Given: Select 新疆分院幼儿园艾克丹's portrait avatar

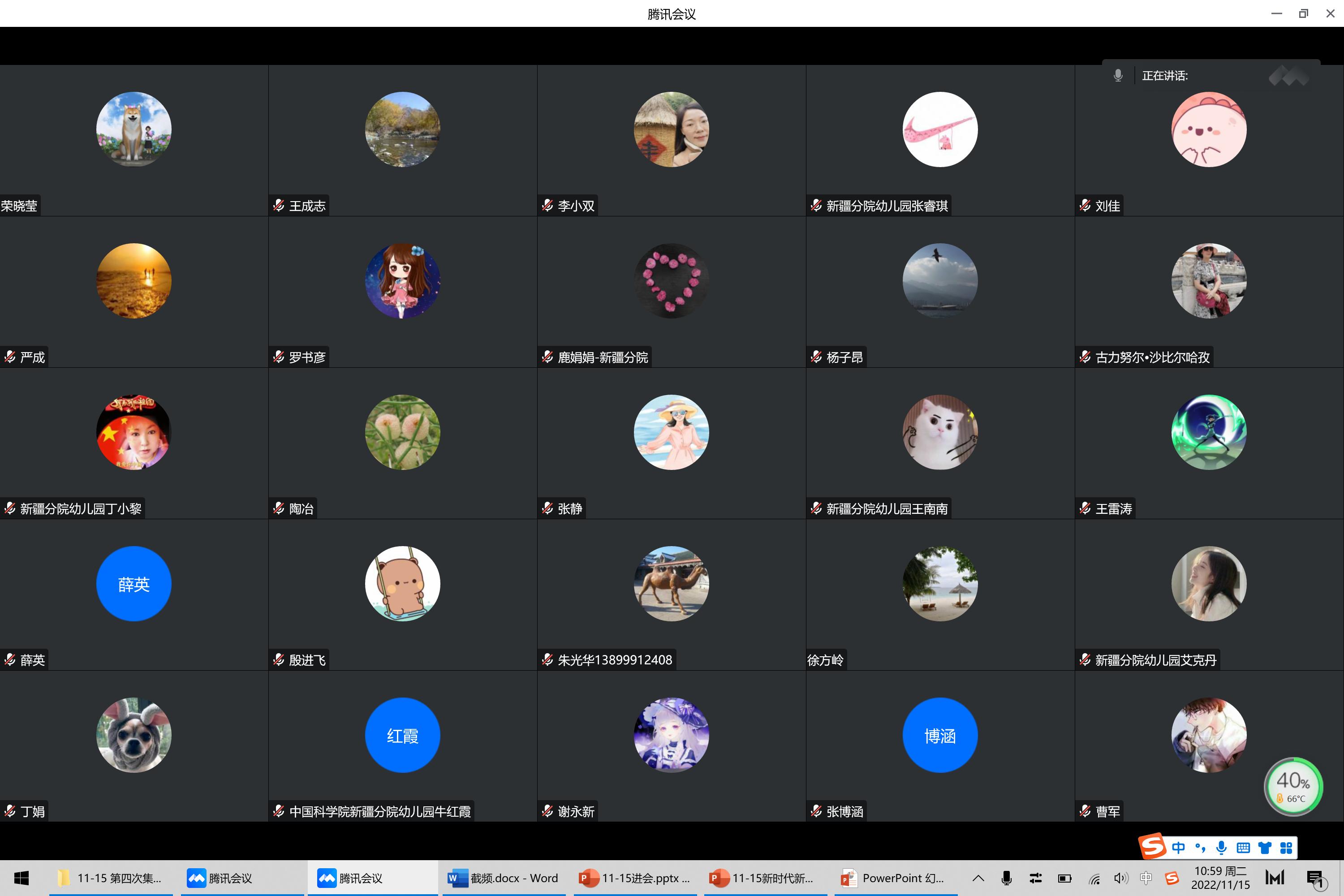Looking at the screenshot, I should click(1209, 583).
